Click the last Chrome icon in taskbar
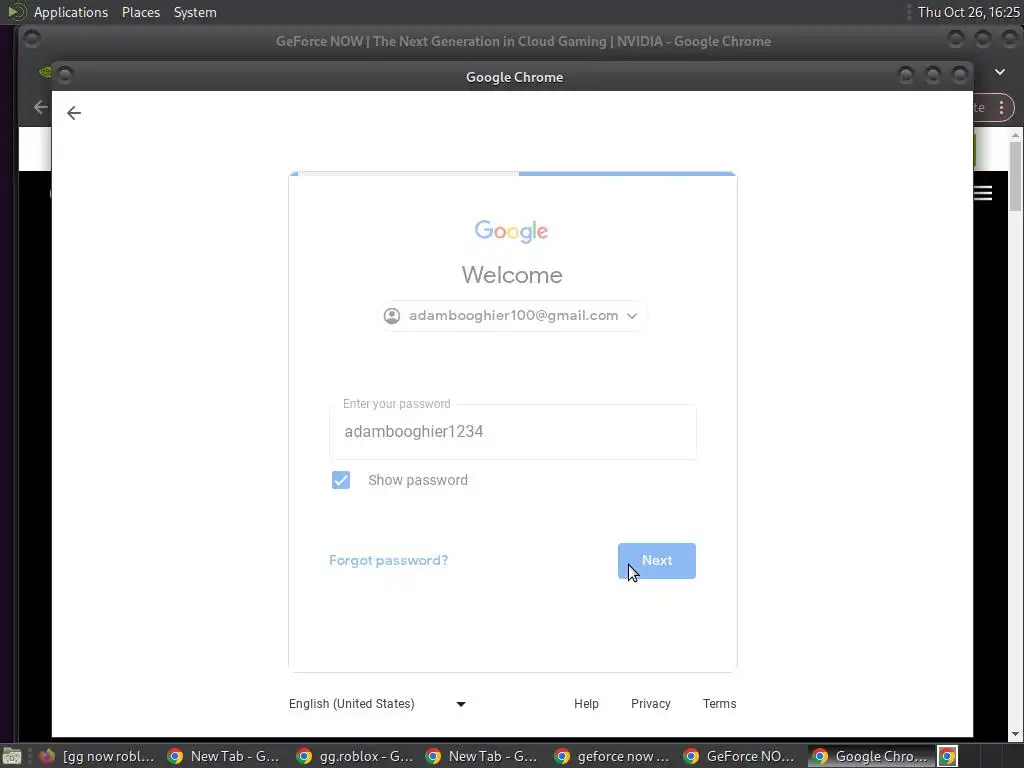The image size is (1024, 768). (x=948, y=756)
